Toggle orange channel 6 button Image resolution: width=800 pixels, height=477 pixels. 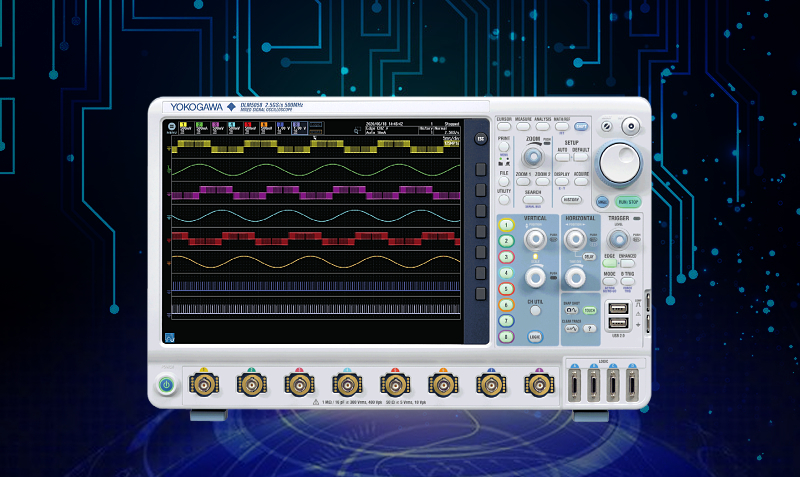pos(506,305)
